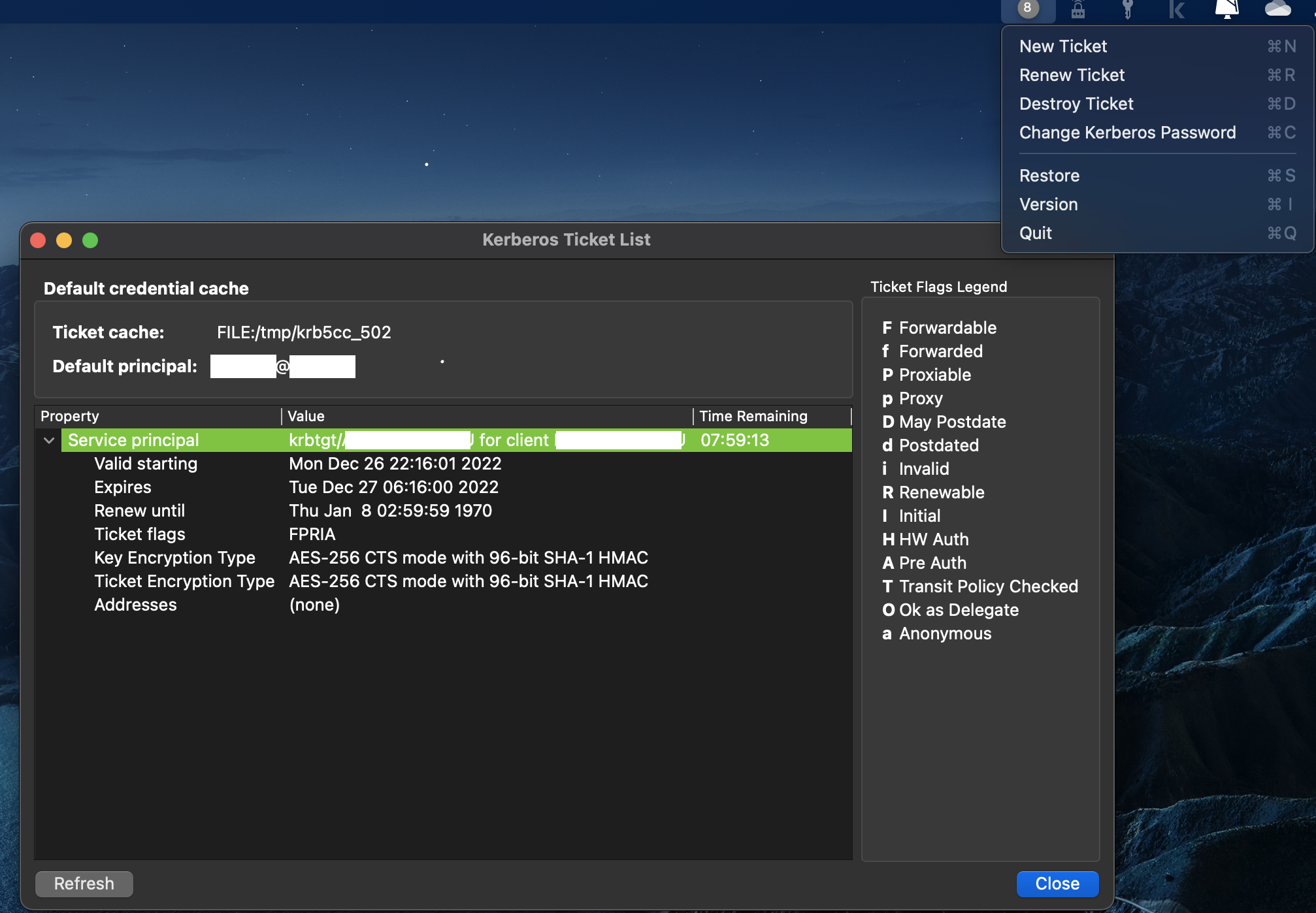Choose Destroy Ticket in the menu

pos(1076,104)
